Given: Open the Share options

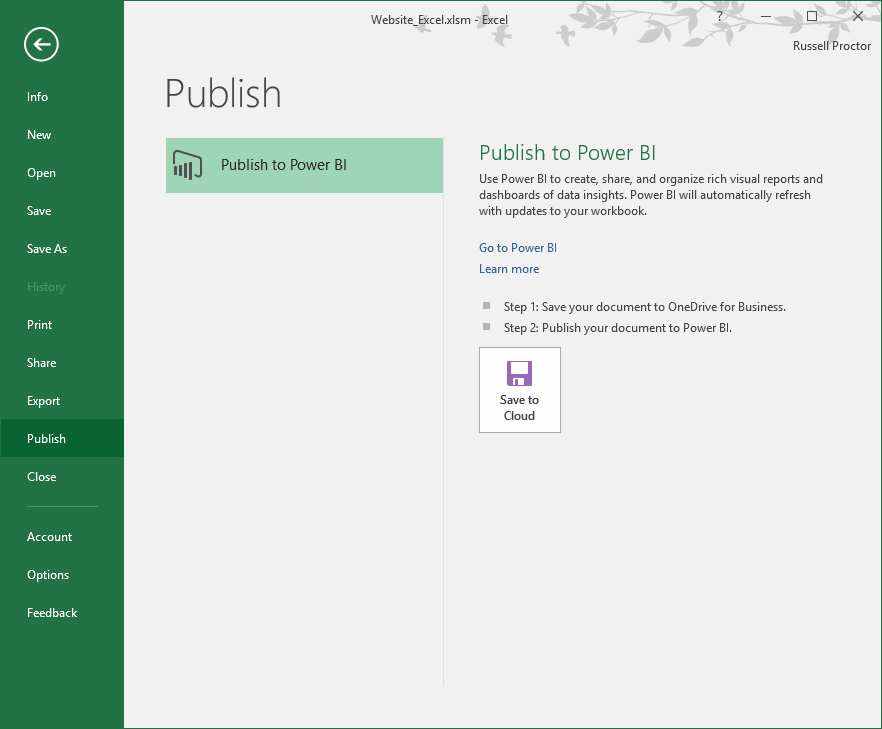Looking at the screenshot, I should pyautogui.click(x=62, y=363).
